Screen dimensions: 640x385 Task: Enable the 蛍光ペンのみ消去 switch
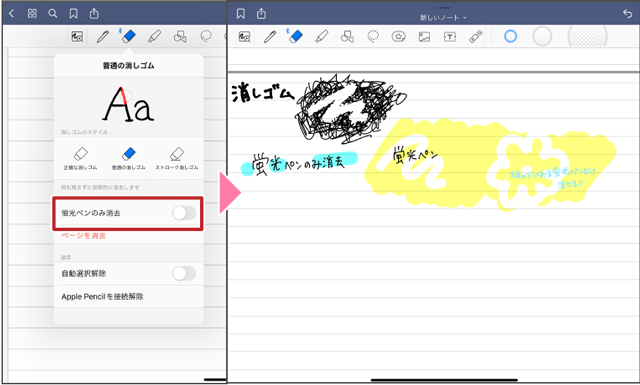[184, 213]
